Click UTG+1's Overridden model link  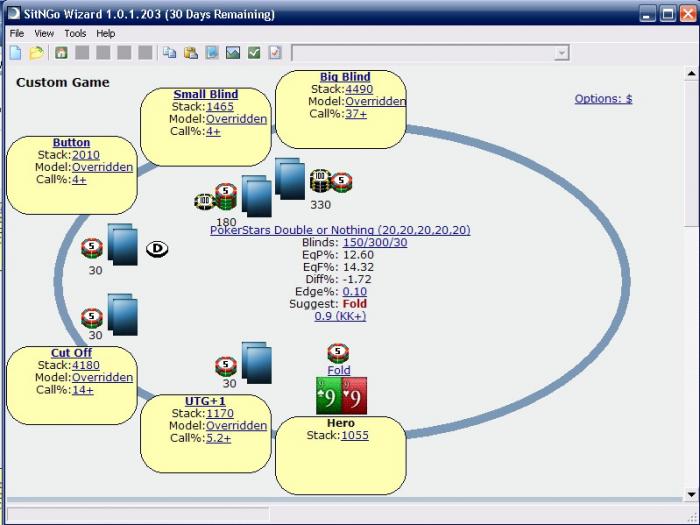pyautogui.click(x=236, y=426)
